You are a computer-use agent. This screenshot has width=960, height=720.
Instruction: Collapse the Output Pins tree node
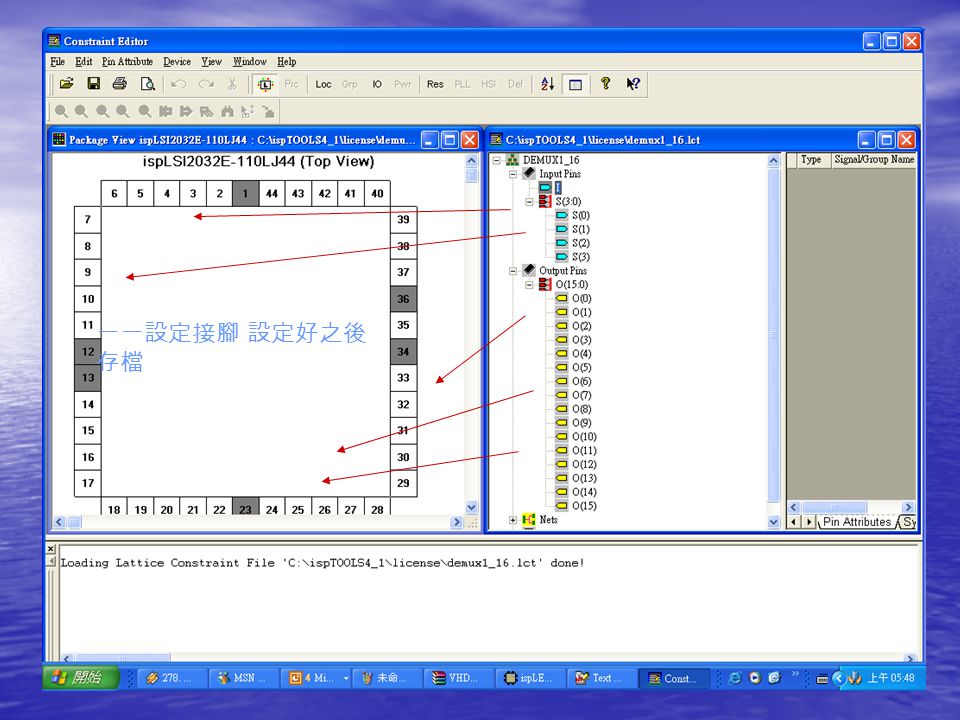pyautogui.click(x=513, y=271)
